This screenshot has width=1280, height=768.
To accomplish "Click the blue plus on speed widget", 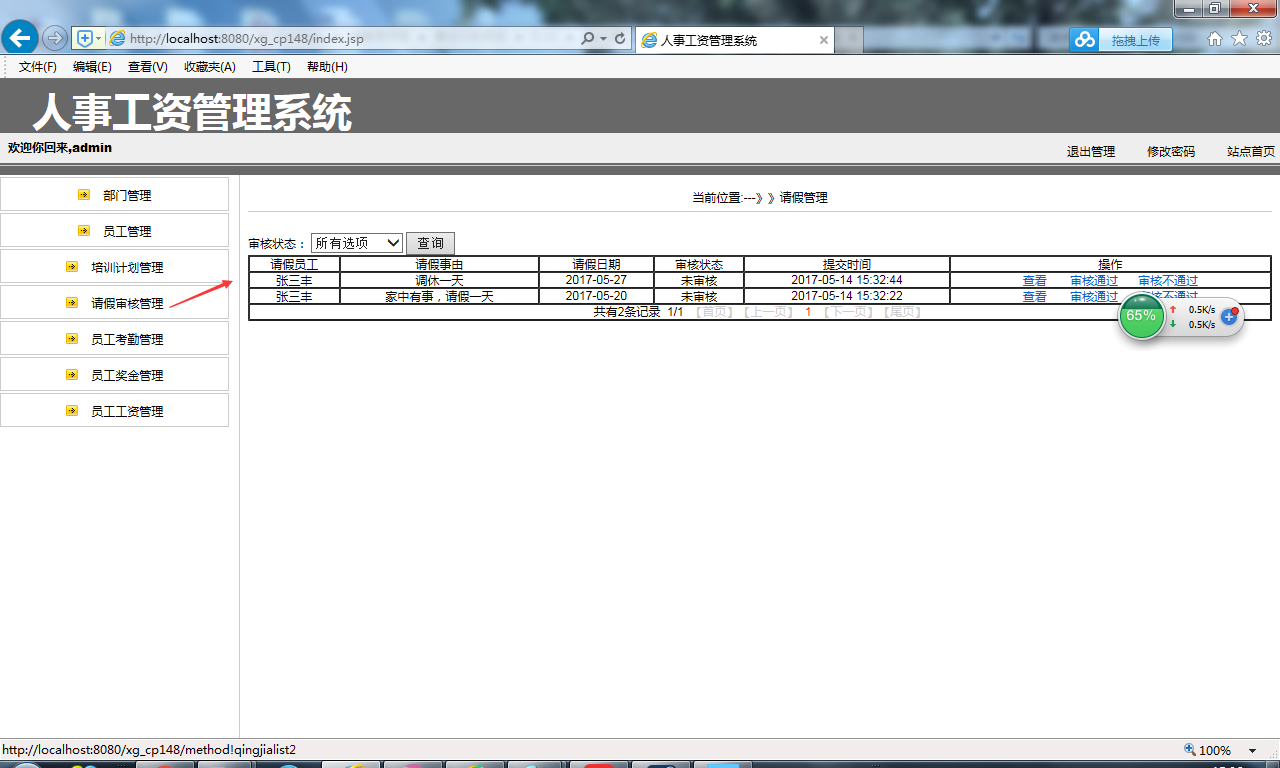I will click(x=1230, y=316).
